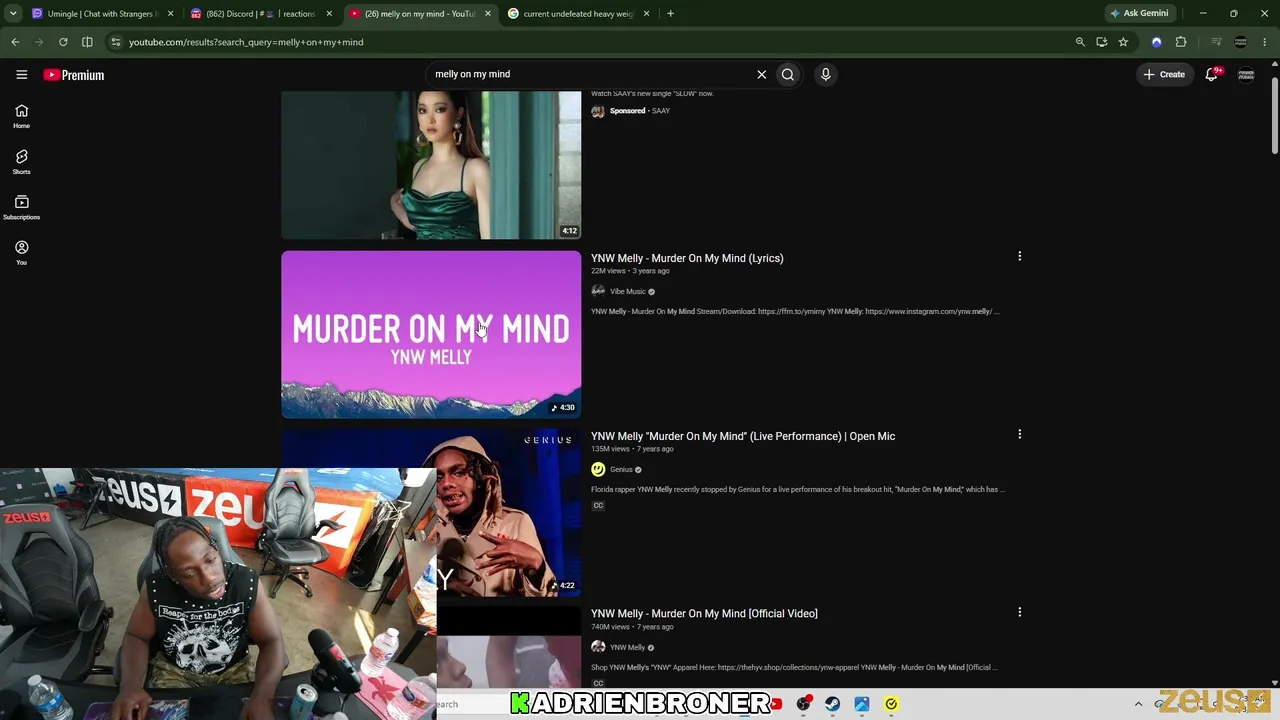
Task: Bookmark this page with the star
Action: [x=1123, y=42]
